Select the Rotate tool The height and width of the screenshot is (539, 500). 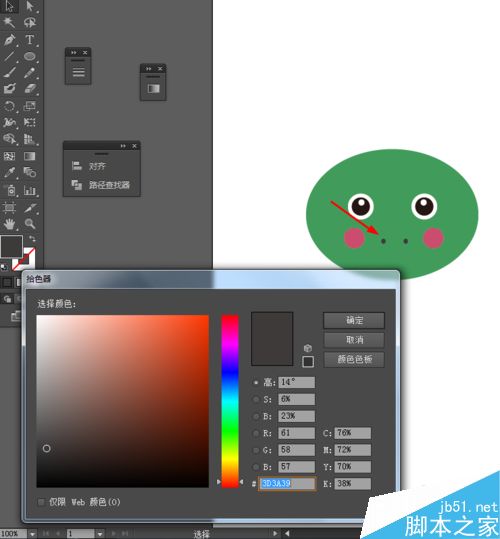click(x=9, y=106)
